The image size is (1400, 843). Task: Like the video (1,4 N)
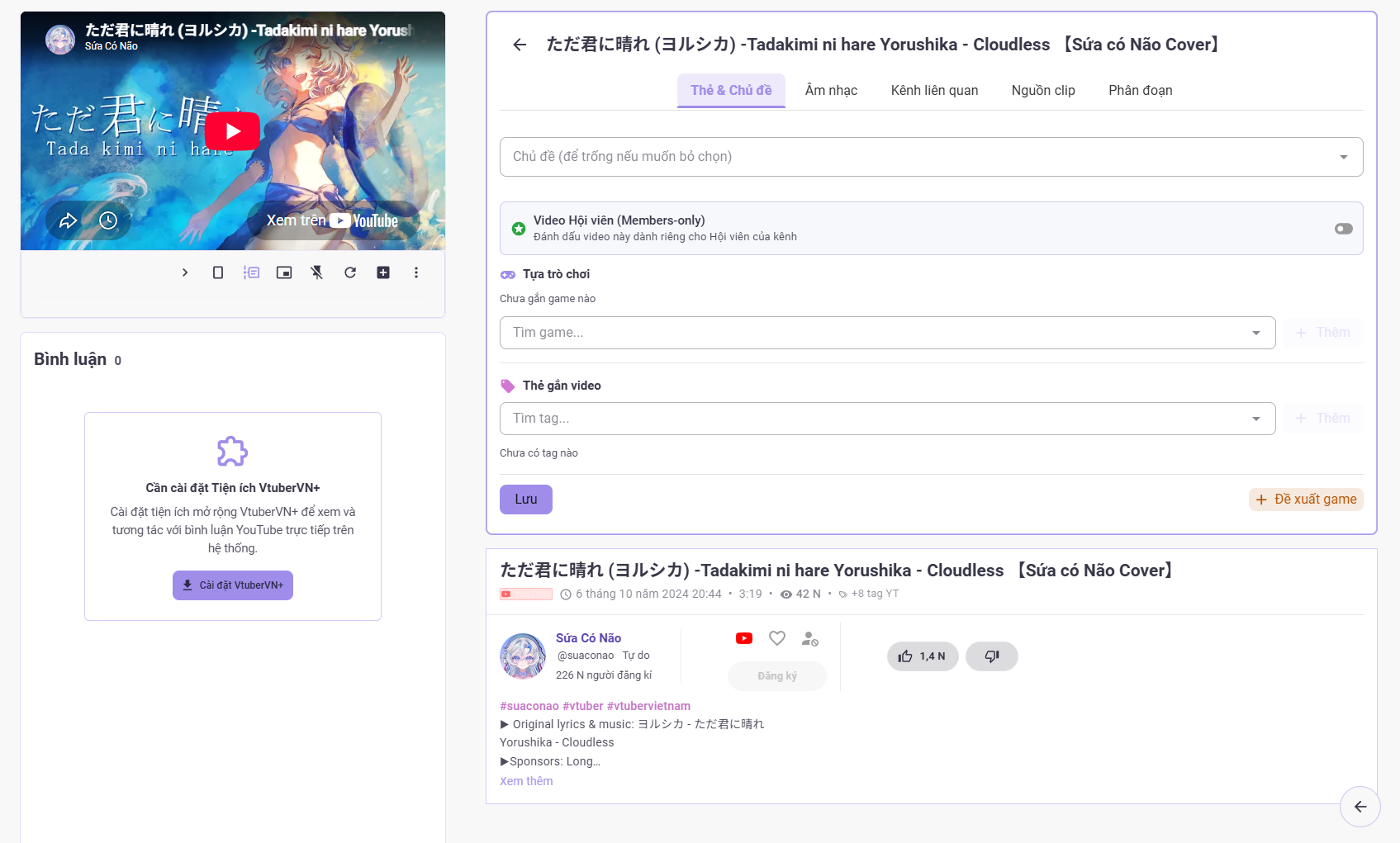[923, 656]
